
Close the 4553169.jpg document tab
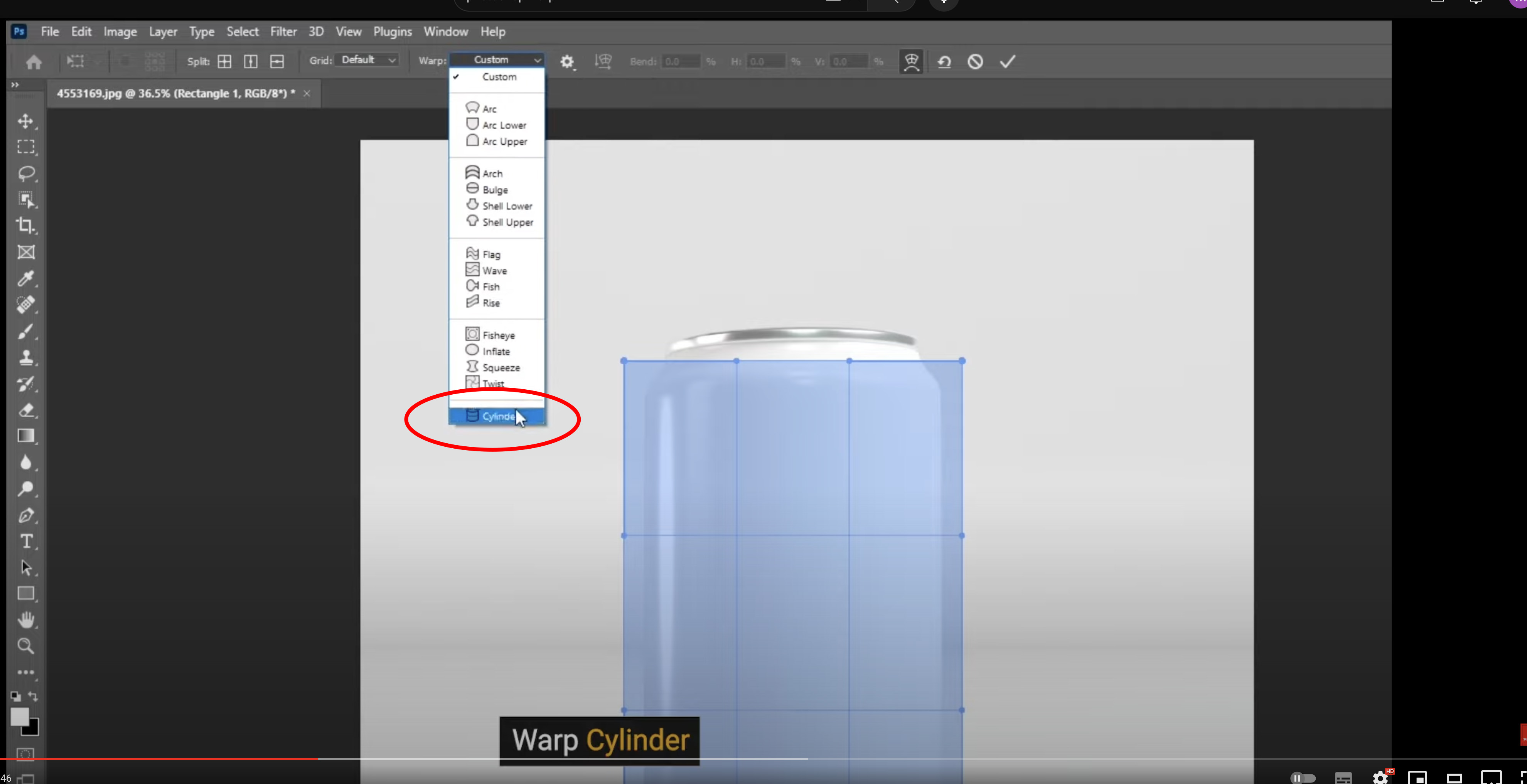[307, 93]
